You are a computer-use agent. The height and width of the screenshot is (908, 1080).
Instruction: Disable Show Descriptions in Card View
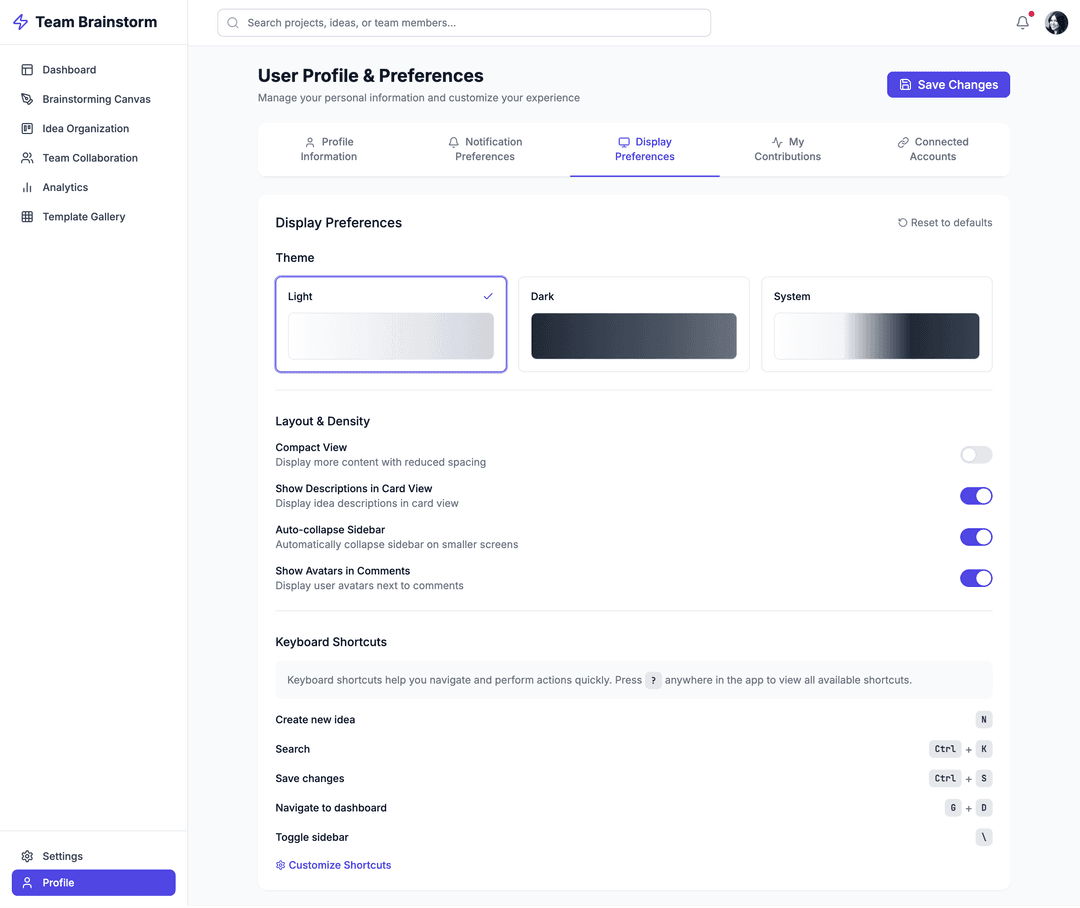pyautogui.click(x=975, y=496)
